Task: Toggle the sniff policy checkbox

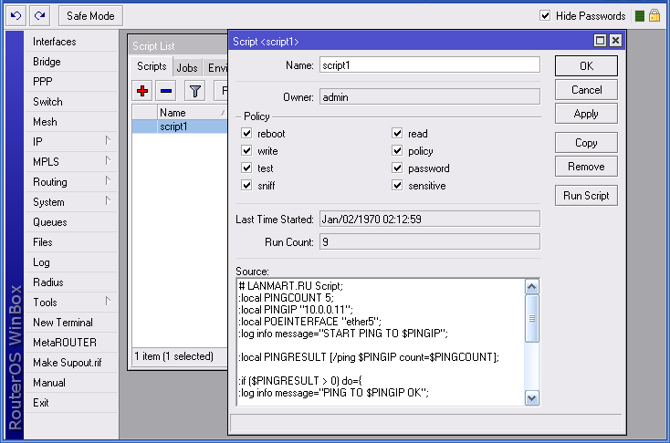Action: pos(247,186)
